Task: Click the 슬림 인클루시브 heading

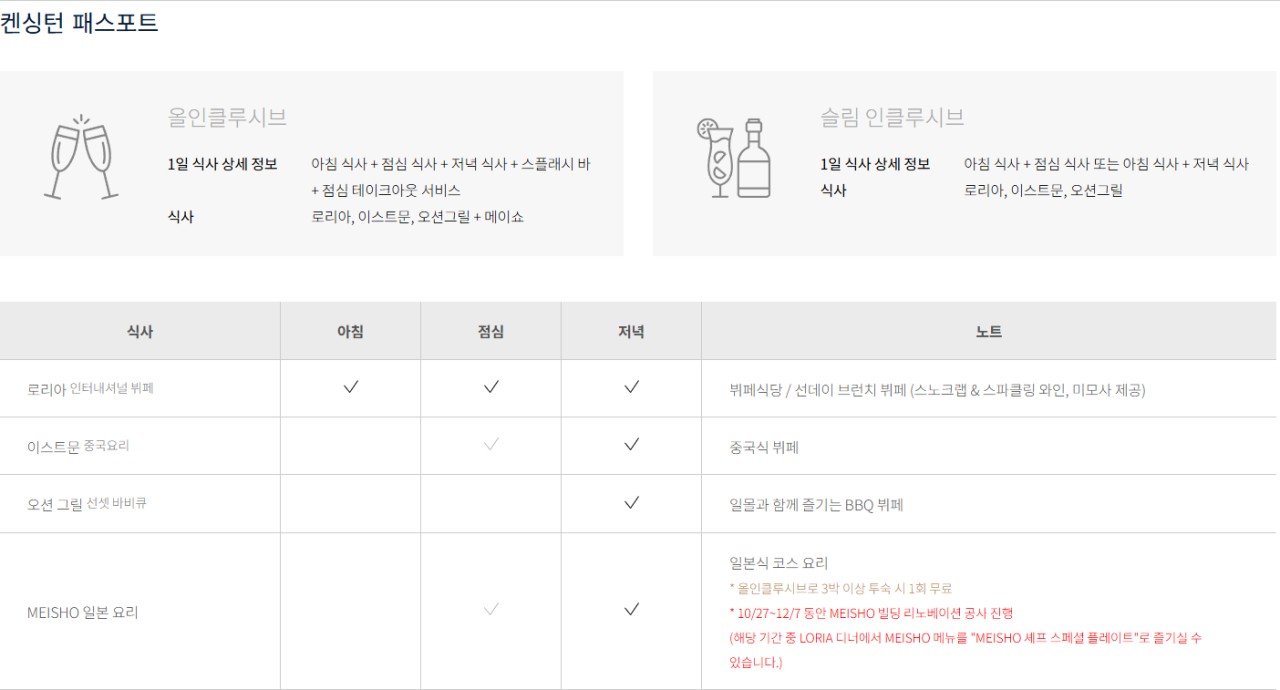Action: coord(892,117)
